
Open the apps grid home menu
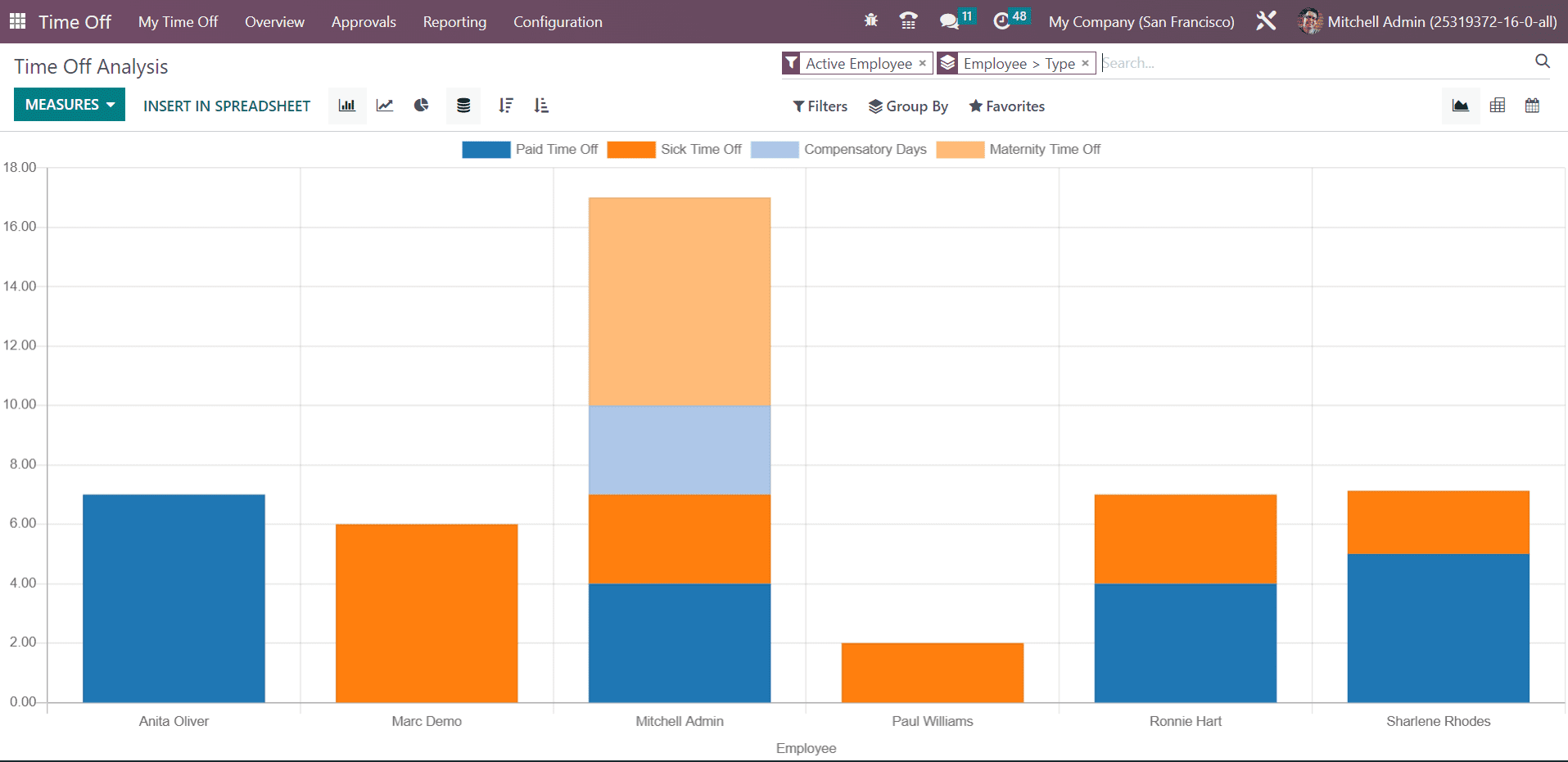(18, 21)
